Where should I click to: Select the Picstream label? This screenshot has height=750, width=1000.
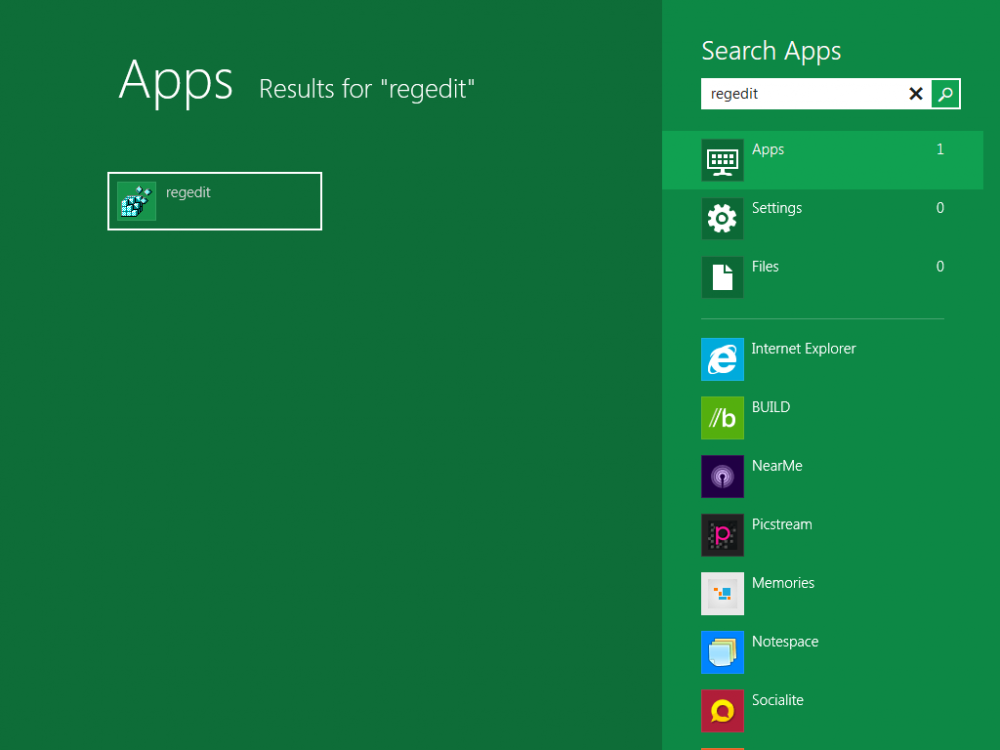point(782,524)
